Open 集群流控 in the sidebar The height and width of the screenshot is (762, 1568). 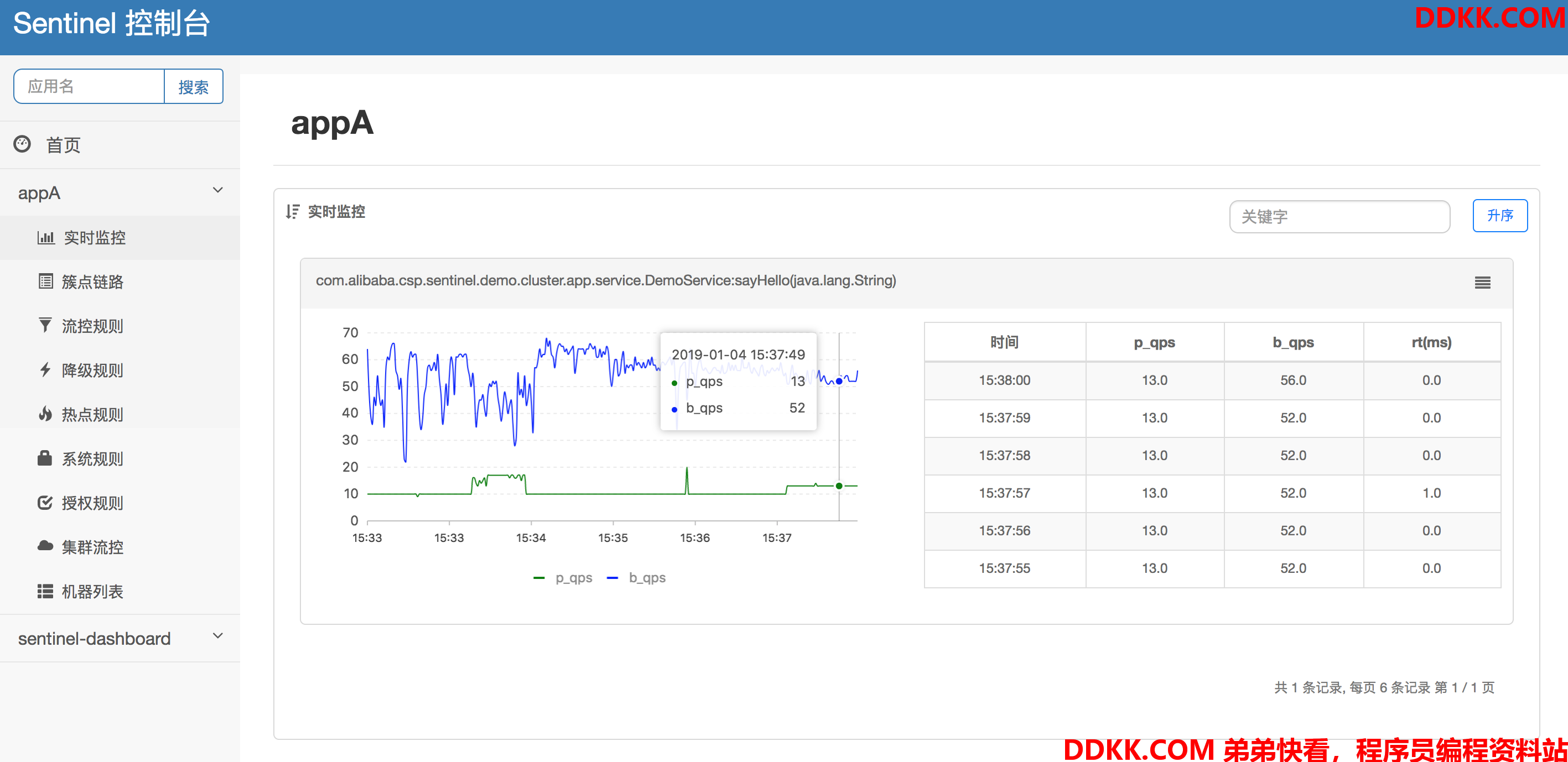click(120, 547)
